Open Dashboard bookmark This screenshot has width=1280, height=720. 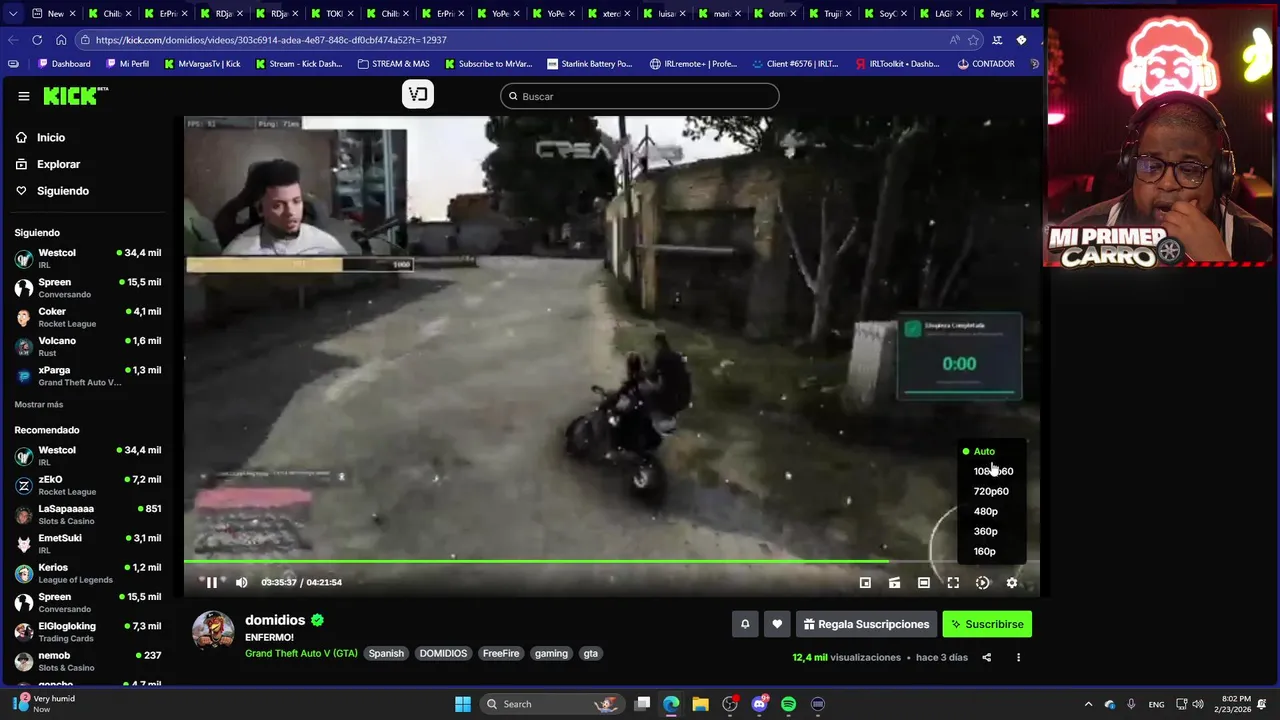click(x=64, y=64)
